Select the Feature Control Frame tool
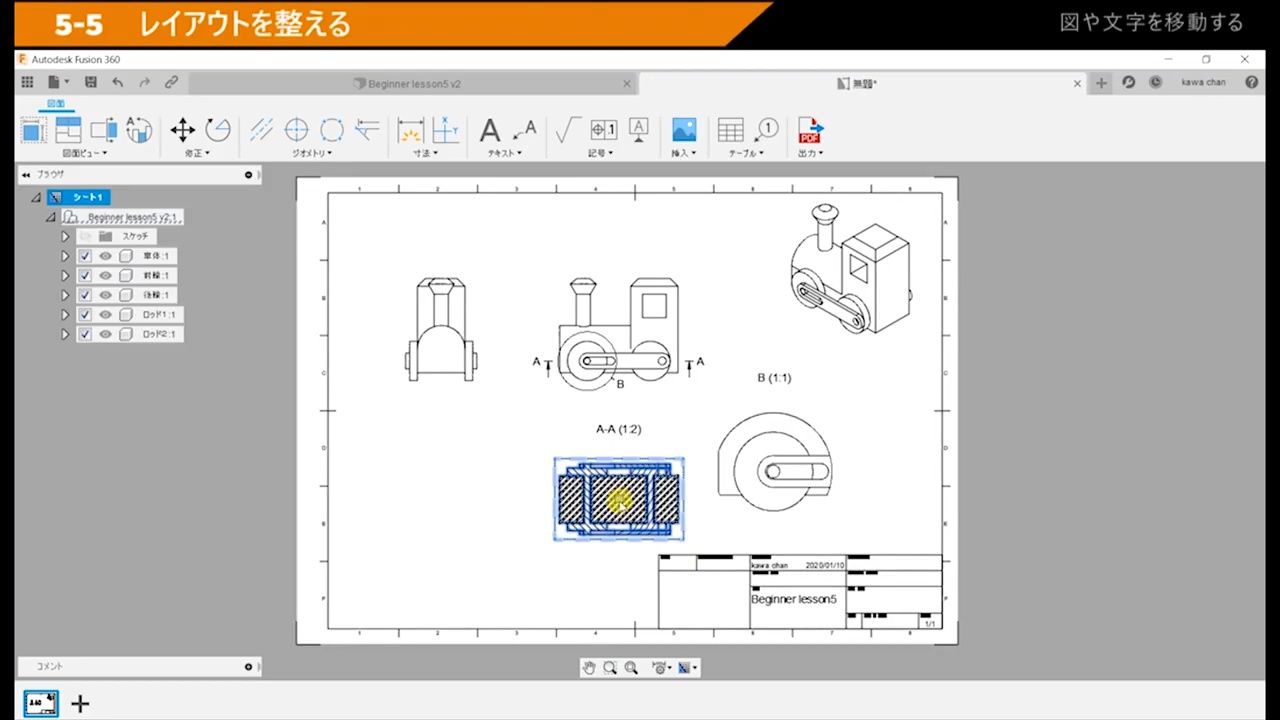This screenshot has height=720, width=1280. tap(603, 130)
